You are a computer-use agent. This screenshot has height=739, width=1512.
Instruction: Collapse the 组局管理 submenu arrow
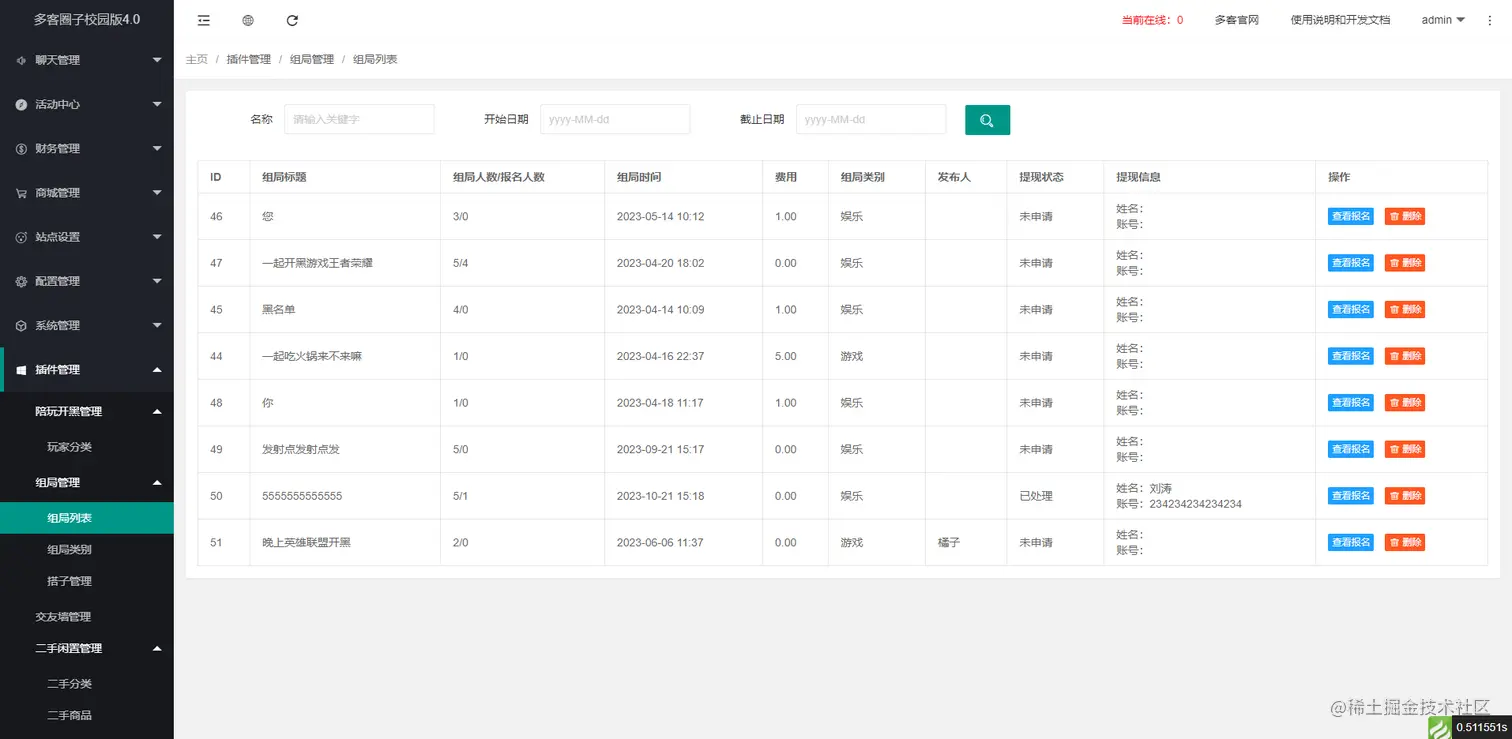pyautogui.click(x=157, y=483)
